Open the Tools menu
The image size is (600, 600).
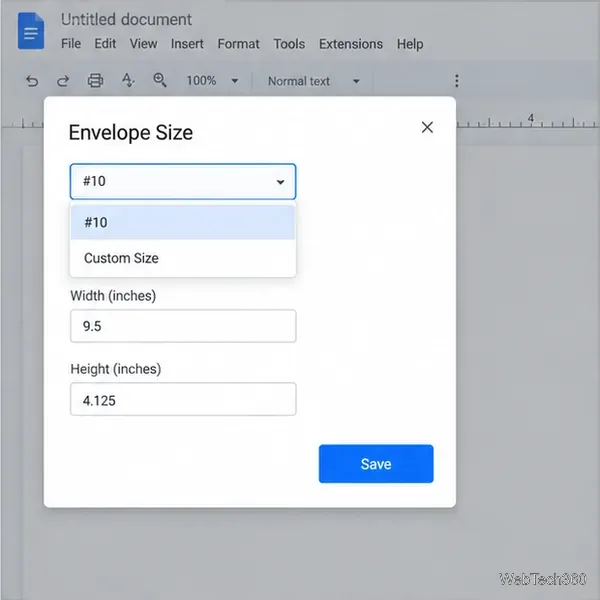pos(289,44)
